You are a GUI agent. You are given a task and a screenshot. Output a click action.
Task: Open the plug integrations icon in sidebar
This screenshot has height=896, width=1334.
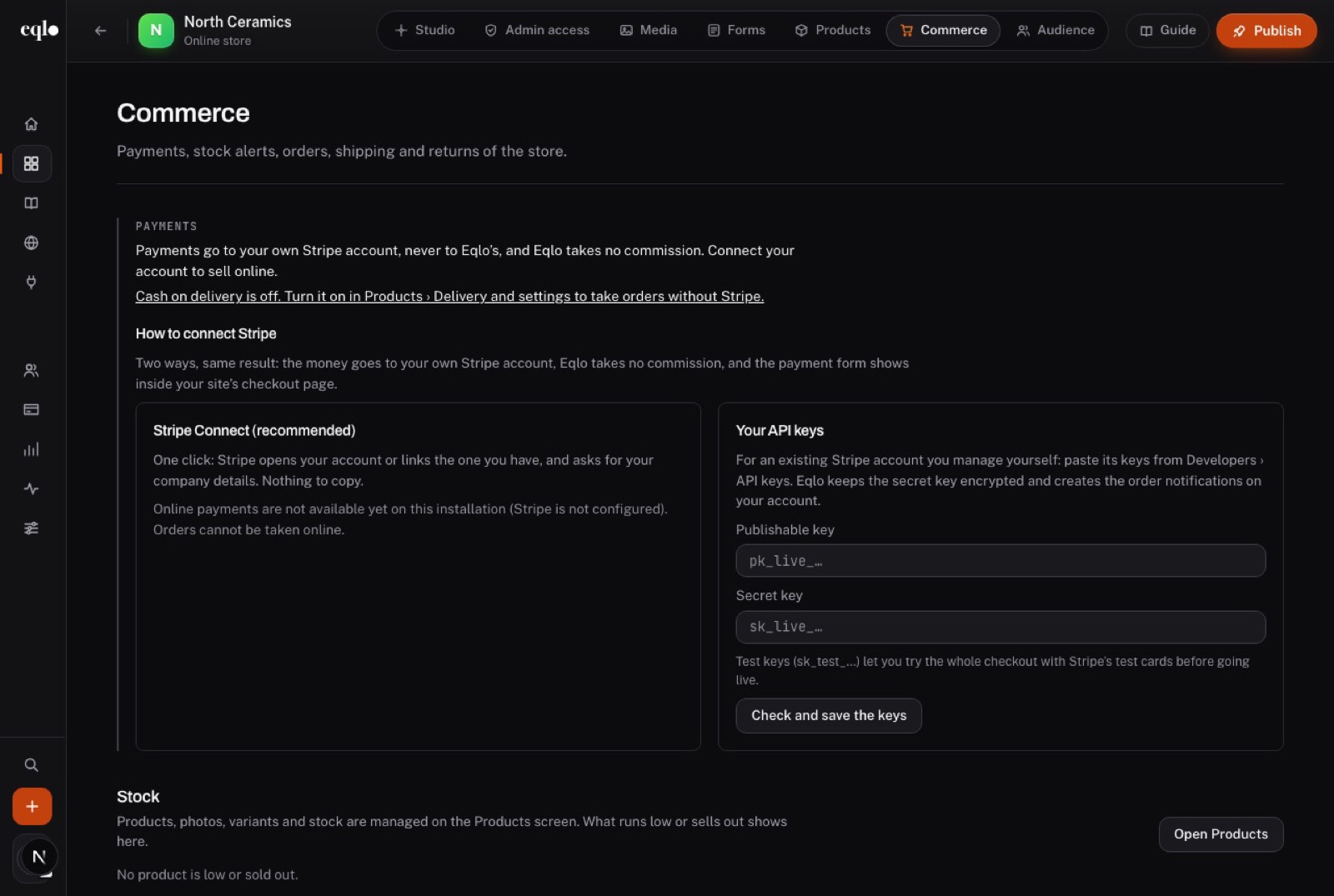(32, 283)
